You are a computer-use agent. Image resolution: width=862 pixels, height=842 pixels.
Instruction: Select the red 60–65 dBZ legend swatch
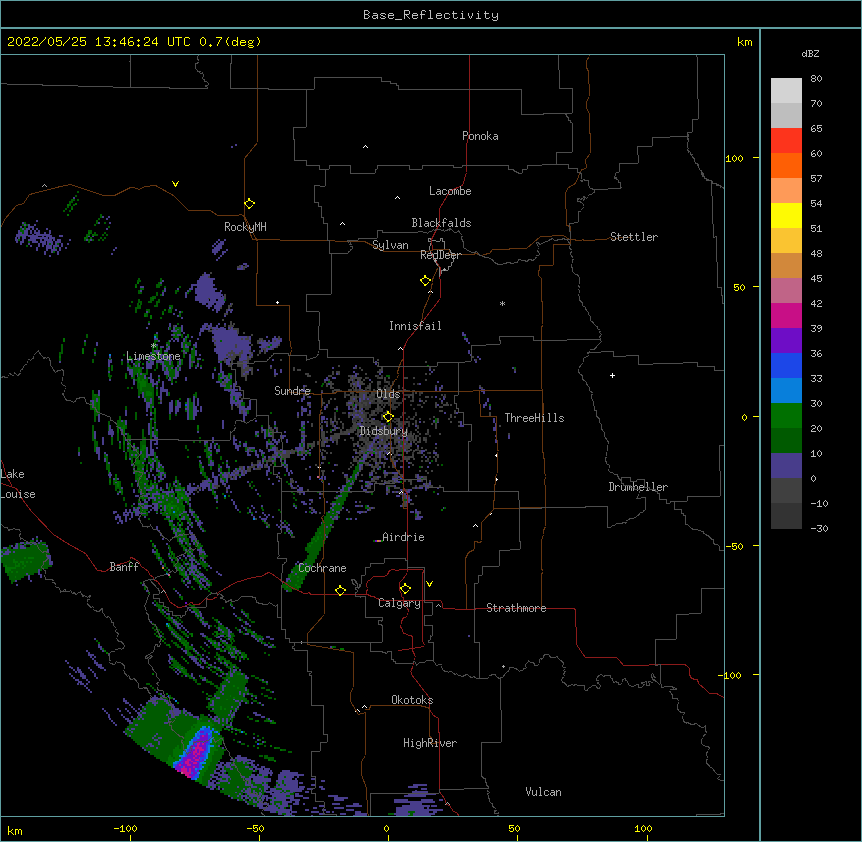786,141
